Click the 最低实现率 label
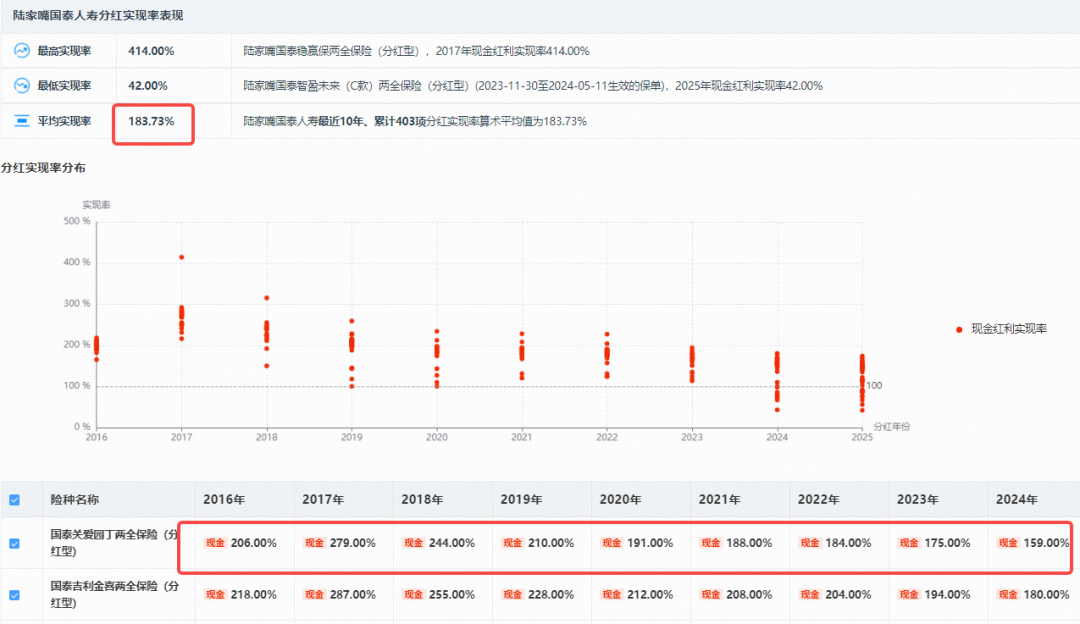This screenshot has width=1080, height=624. coord(64,86)
